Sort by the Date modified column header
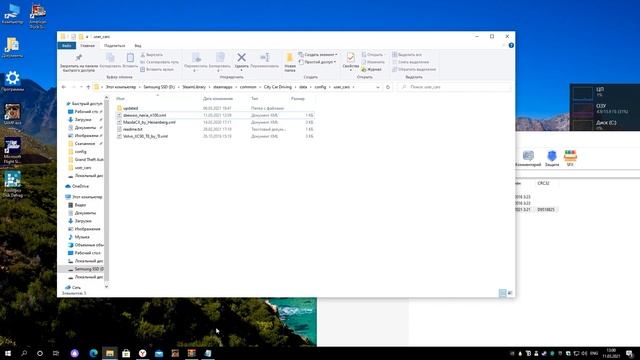 [x=218, y=98]
